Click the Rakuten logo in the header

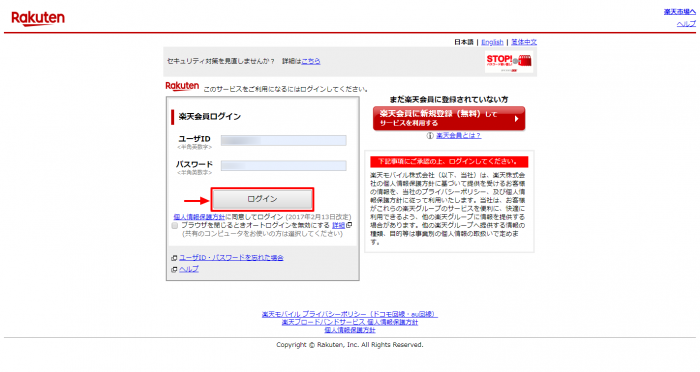pyautogui.click(x=38, y=18)
